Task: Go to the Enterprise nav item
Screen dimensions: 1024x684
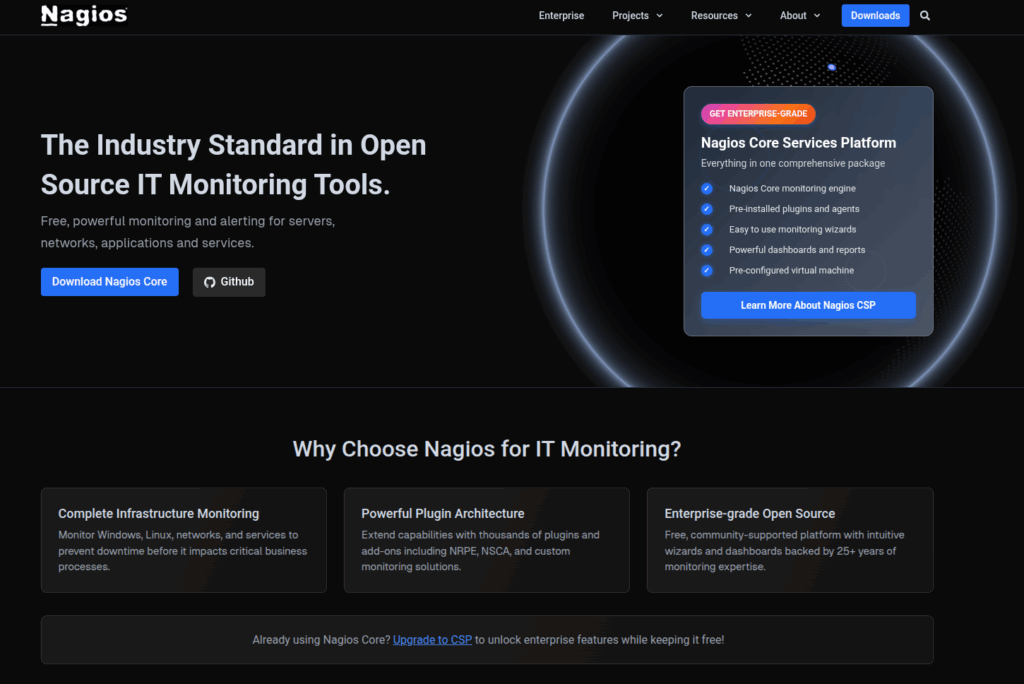Action: click(561, 16)
